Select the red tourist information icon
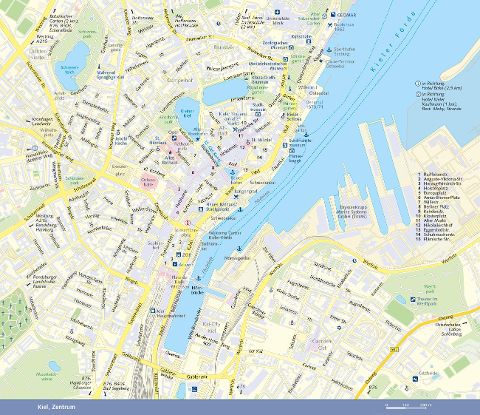 (x=188, y=222)
